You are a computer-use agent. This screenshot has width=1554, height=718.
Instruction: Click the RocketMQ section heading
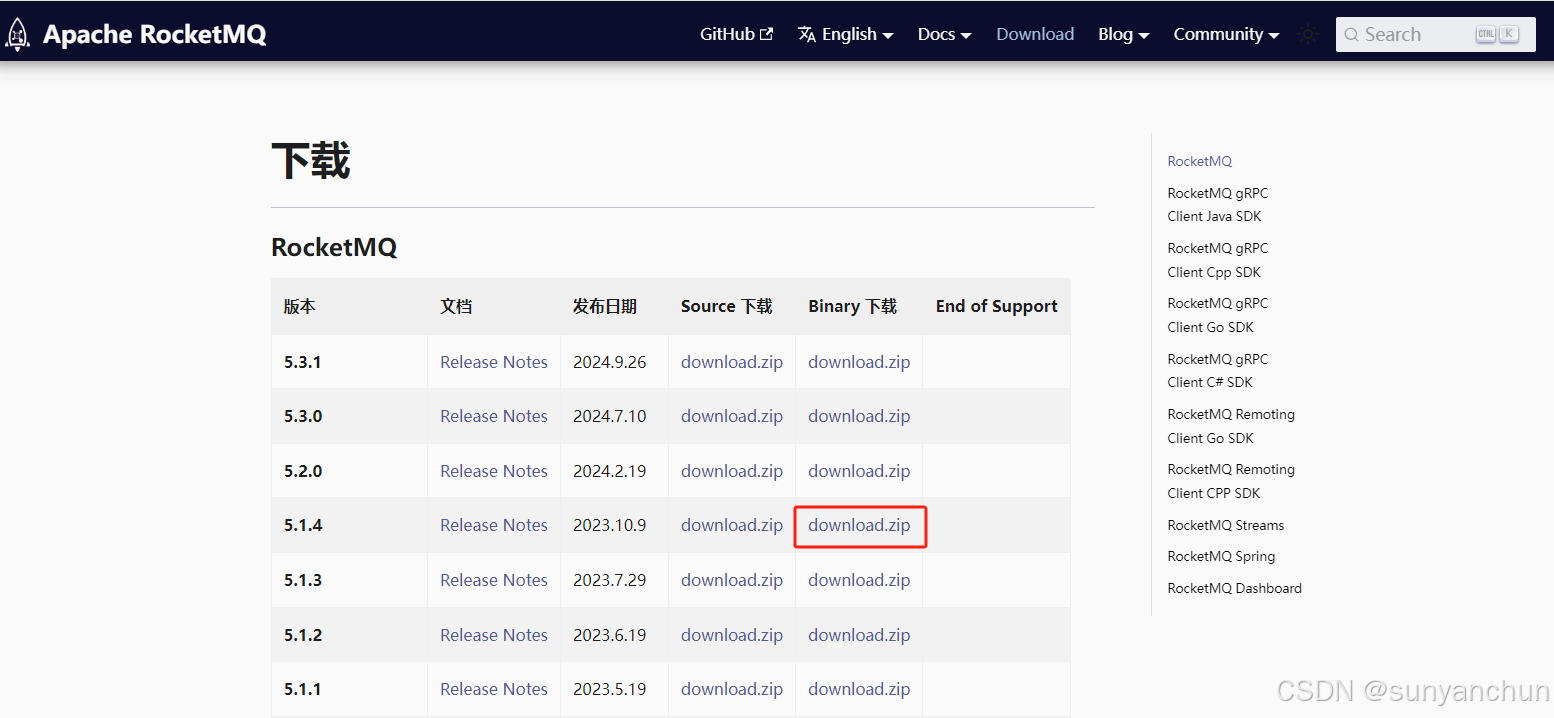click(x=334, y=247)
